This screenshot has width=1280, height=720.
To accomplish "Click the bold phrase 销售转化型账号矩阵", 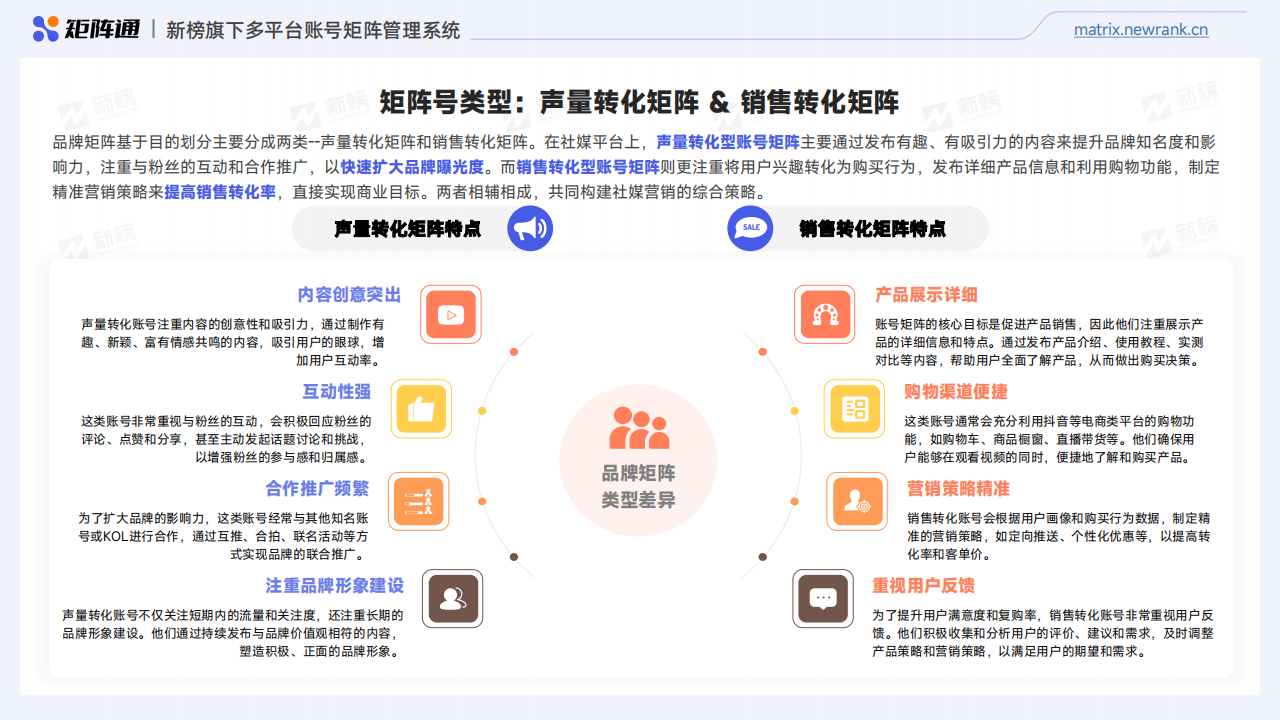I will click(x=588, y=167).
